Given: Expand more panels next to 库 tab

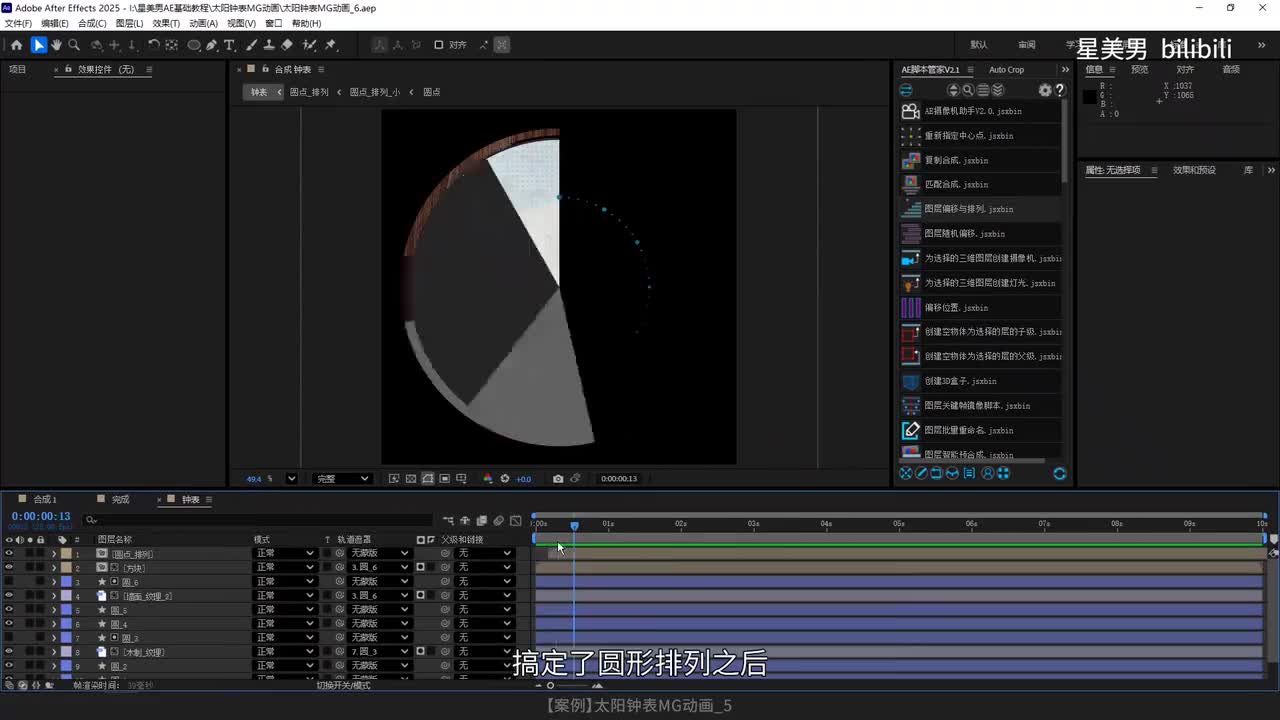Looking at the screenshot, I should [1271, 170].
